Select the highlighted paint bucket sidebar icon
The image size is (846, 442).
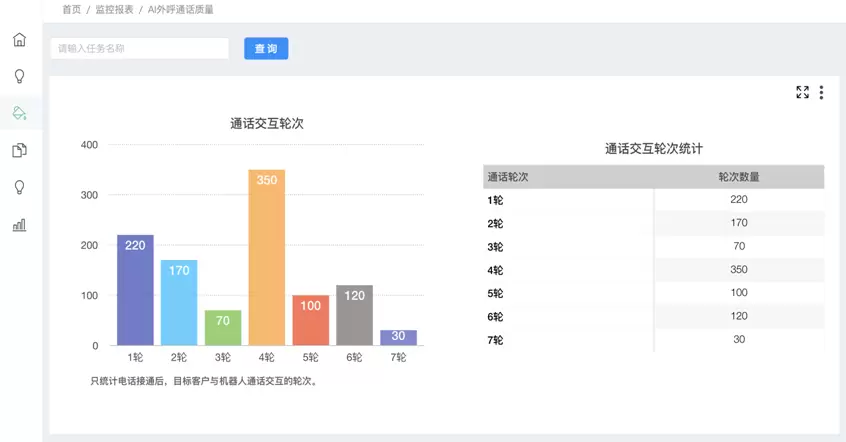tap(19, 113)
